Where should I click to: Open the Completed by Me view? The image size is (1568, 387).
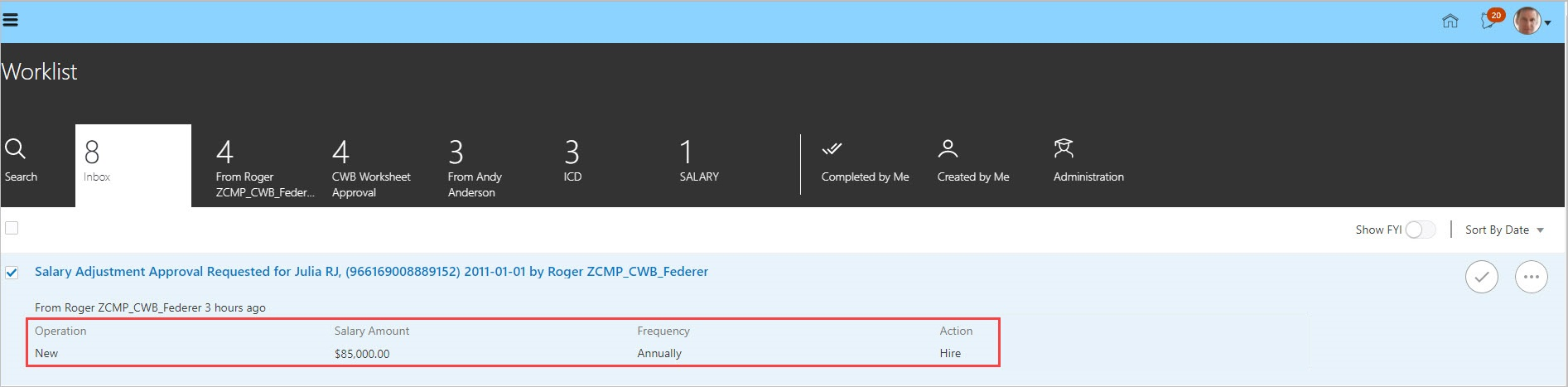pyautogui.click(x=864, y=161)
